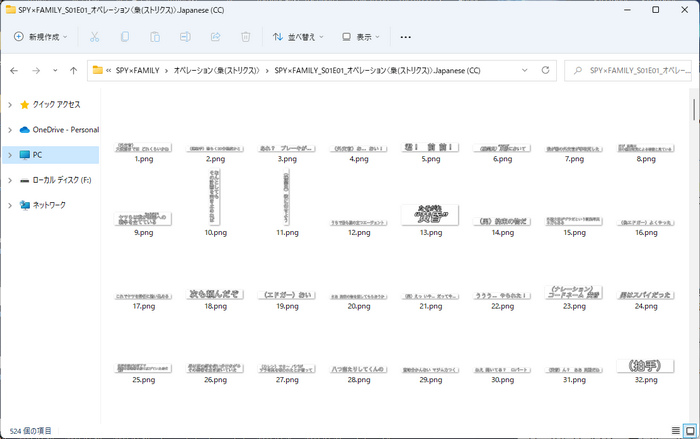Click the local disk drive icon
700x439 pixels.
pyautogui.click(x=25, y=180)
